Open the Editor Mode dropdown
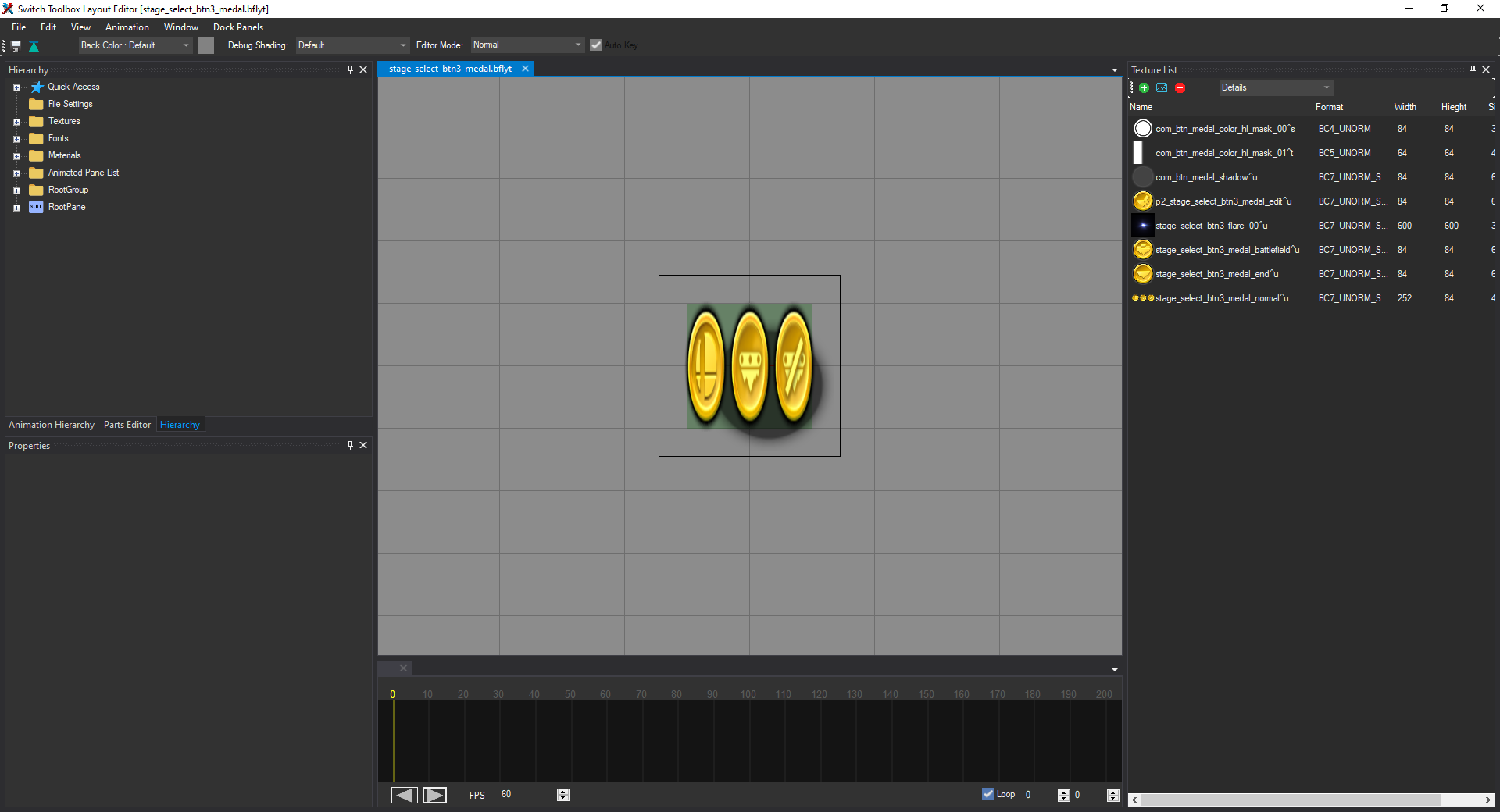Screen dimensions: 1500x812 (x=527, y=45)
